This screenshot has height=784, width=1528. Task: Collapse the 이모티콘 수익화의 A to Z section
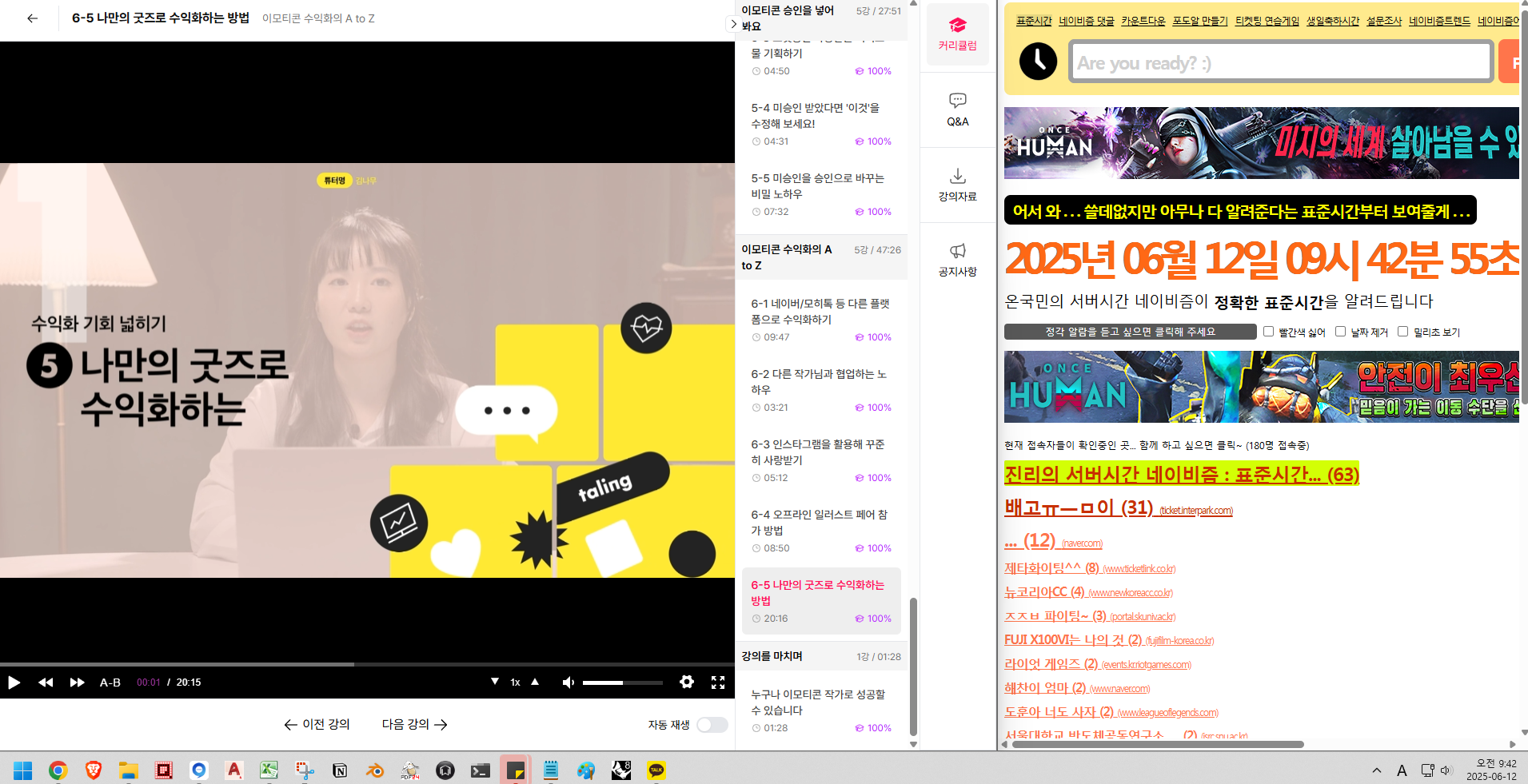821,257
